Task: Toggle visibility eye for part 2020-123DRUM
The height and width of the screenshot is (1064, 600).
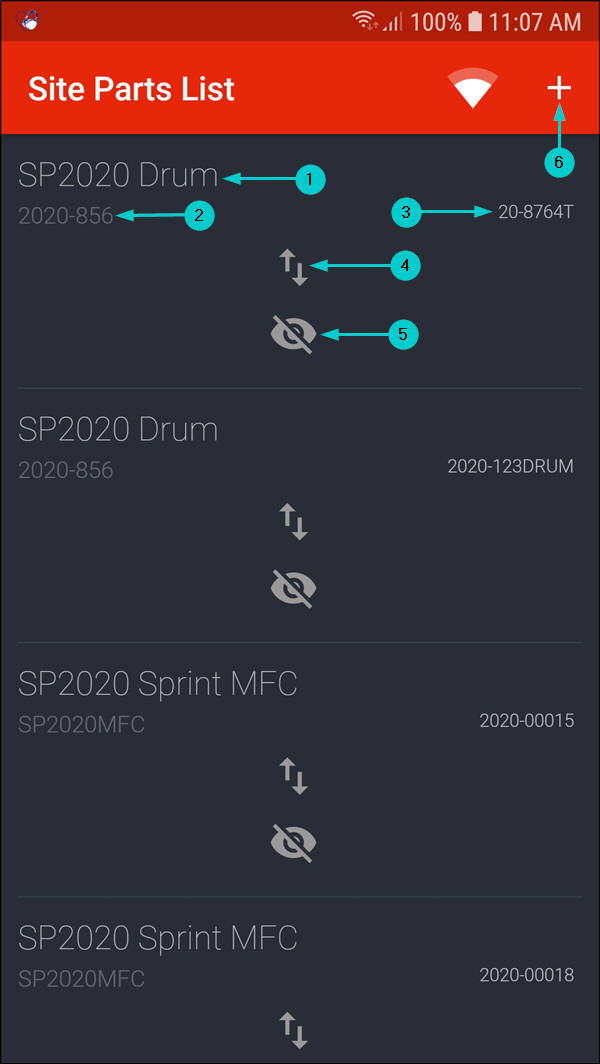Action: (293, 589)
